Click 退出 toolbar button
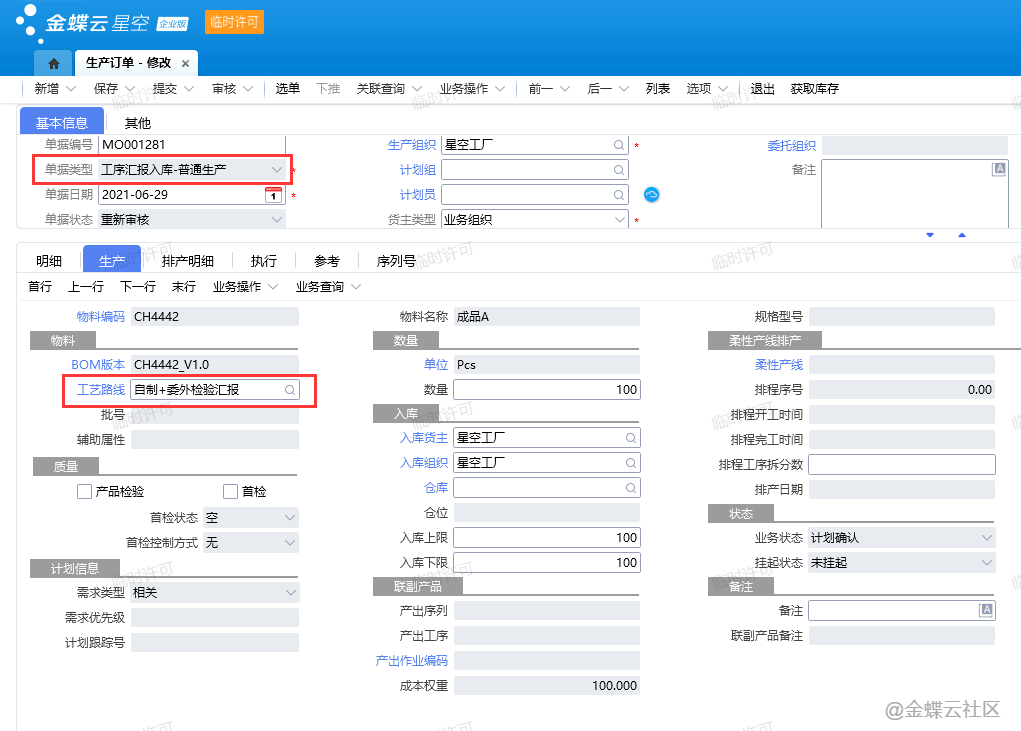1021x731 pixels. coord(762,89)
